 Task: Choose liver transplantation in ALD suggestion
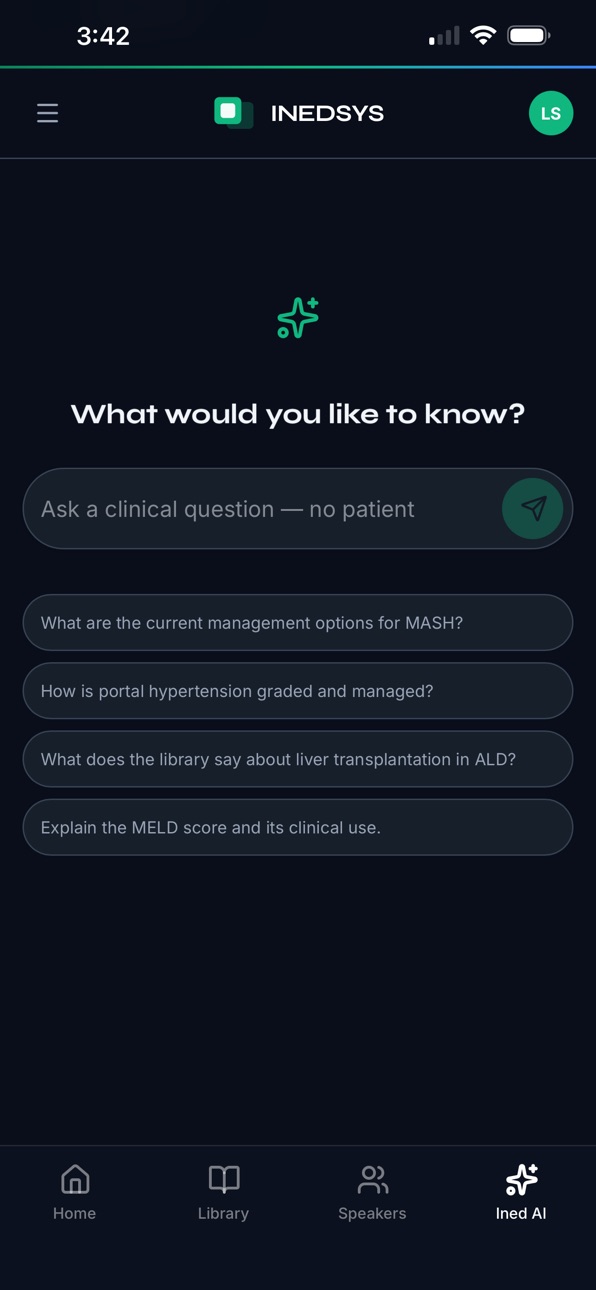298,759
